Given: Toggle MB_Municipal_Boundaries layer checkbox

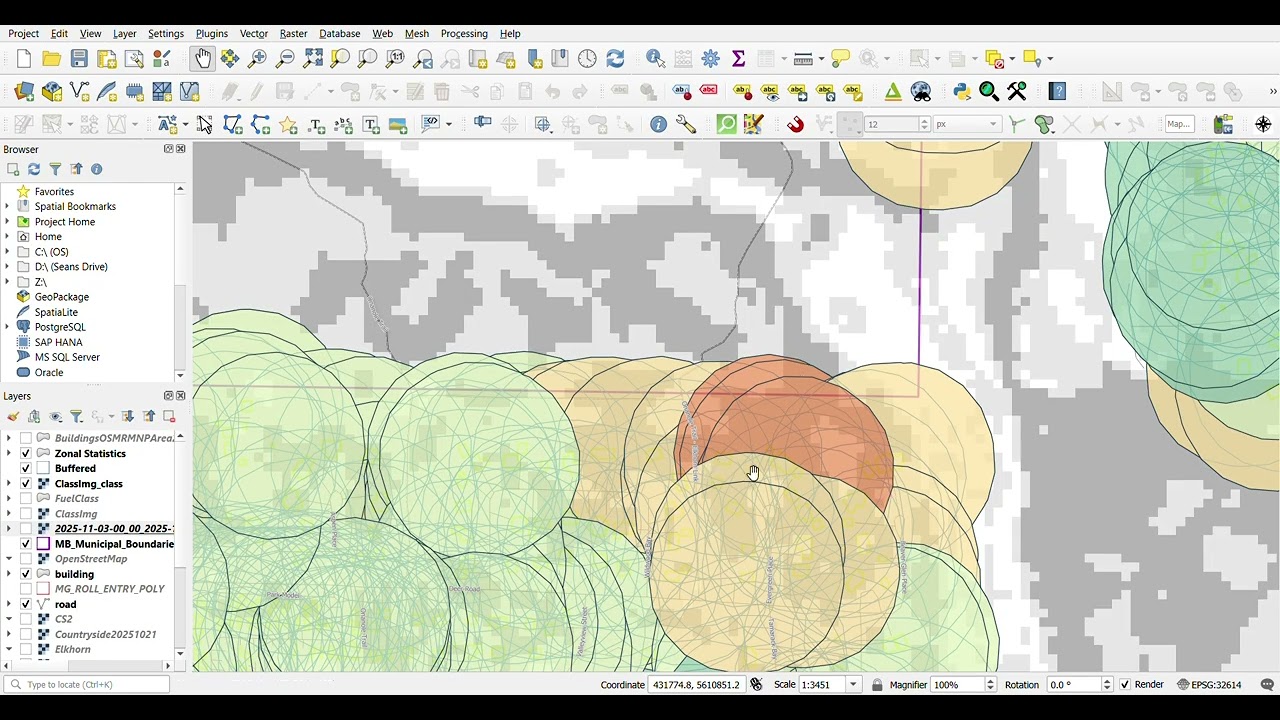Looking at the screenshot, I should [26, 544].
